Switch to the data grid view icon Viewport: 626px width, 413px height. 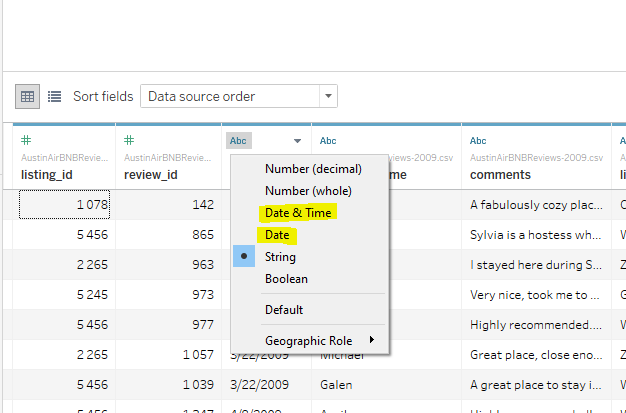pos(28,97)
